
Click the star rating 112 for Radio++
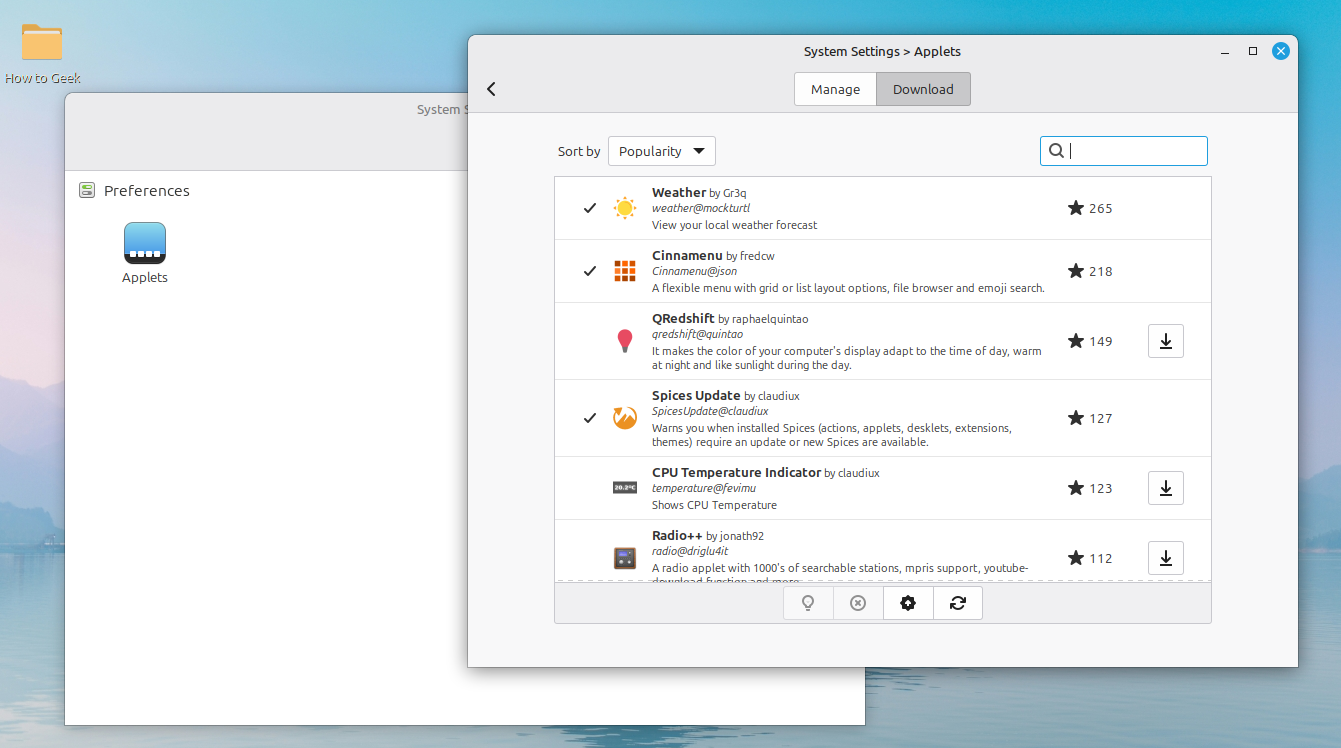pyautogui.click(x=1090, y=558)
